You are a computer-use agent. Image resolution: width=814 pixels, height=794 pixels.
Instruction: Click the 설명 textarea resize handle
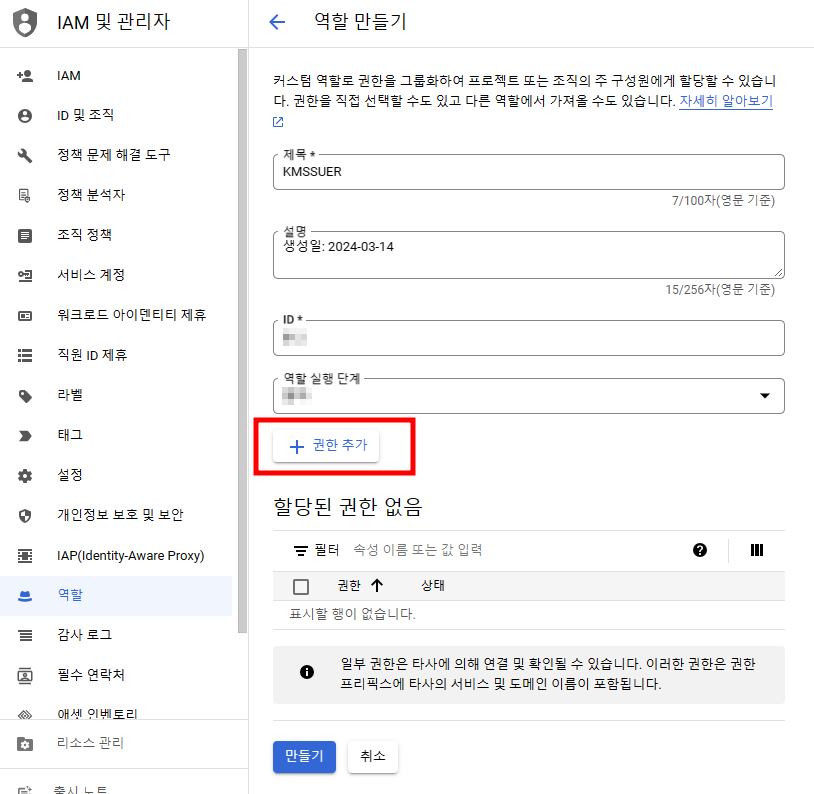779,273
